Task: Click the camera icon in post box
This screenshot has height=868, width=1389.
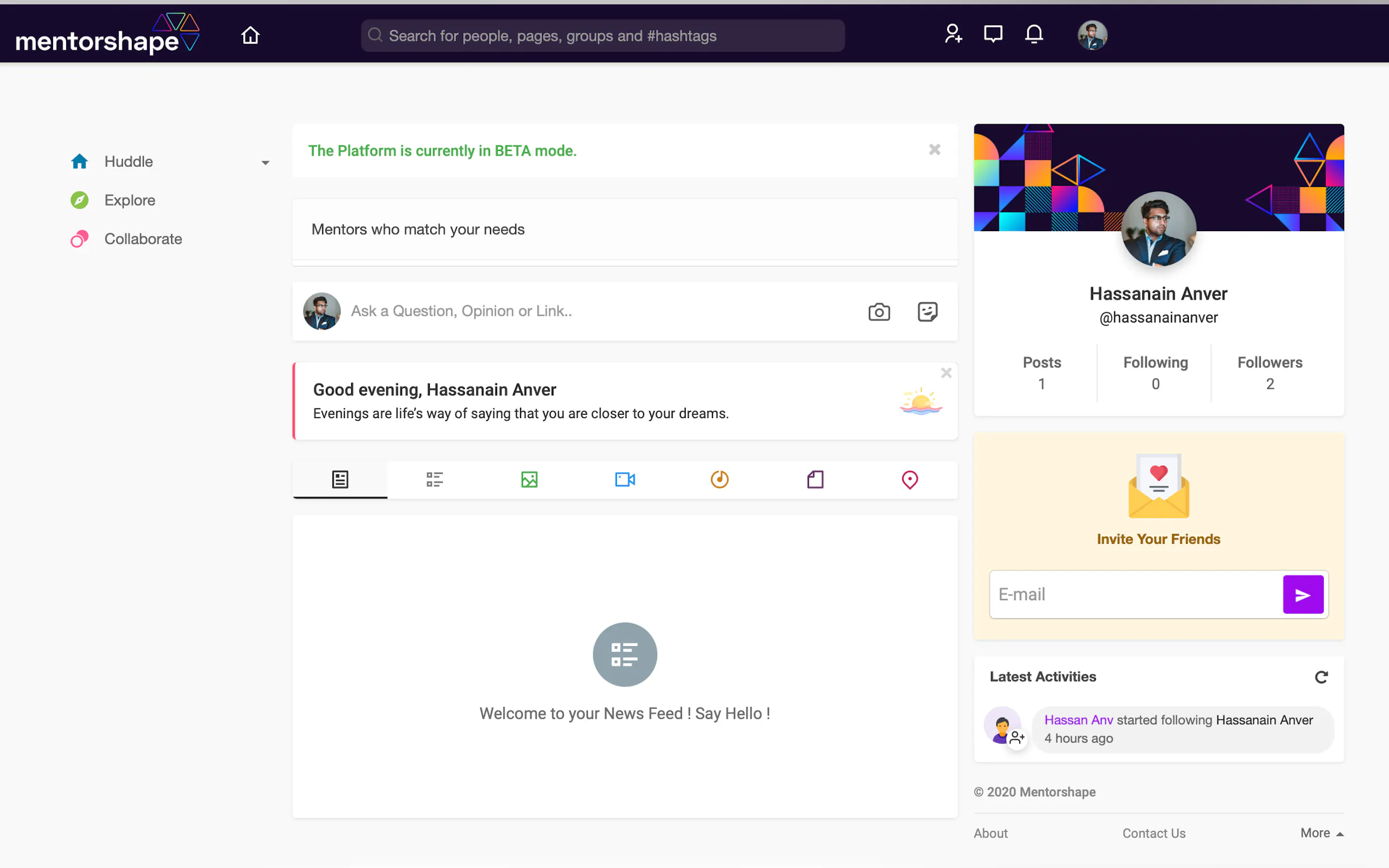Action: [x=879, y=312]
